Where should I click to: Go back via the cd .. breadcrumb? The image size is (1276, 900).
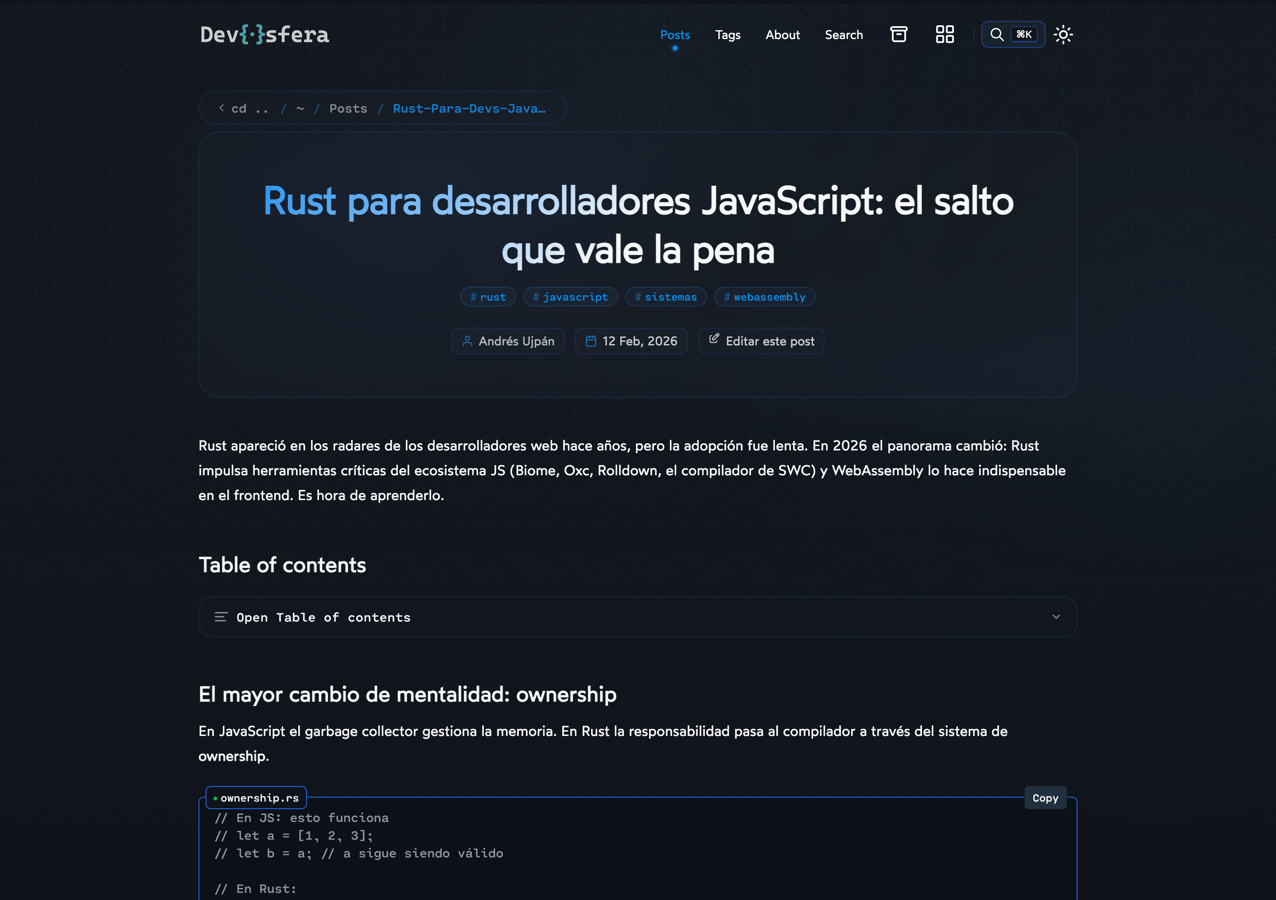(x=244, y=108)
